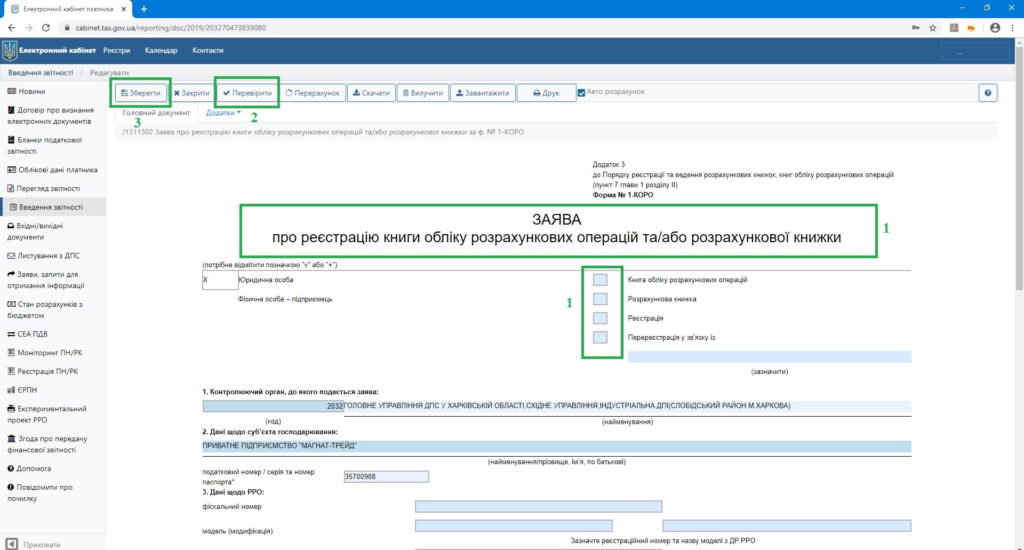Image resolution: width=1024 pixels, height=550 pixels.
Task: Toggle the Авто розрахунок checkbox
Action: point(582,93)
